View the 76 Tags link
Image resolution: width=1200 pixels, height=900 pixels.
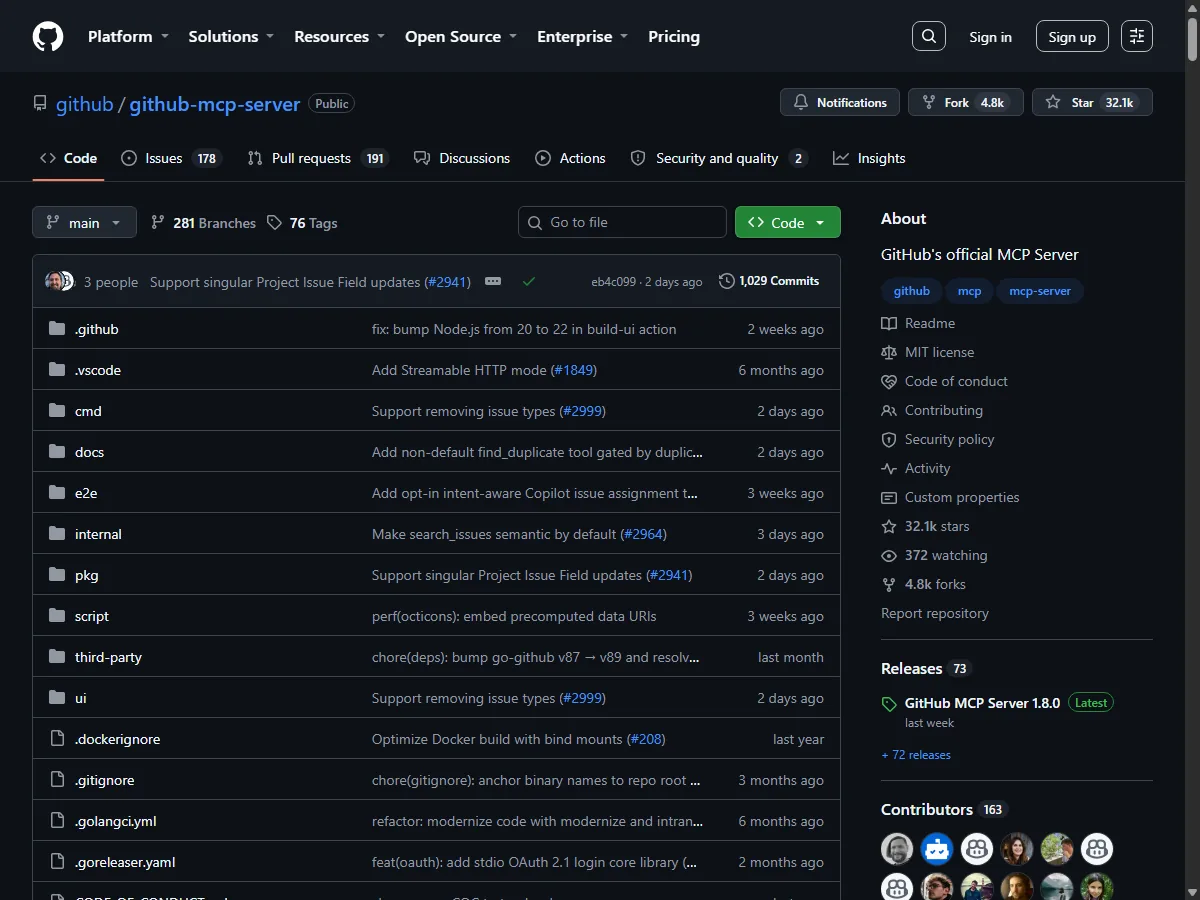pos(302,223)
